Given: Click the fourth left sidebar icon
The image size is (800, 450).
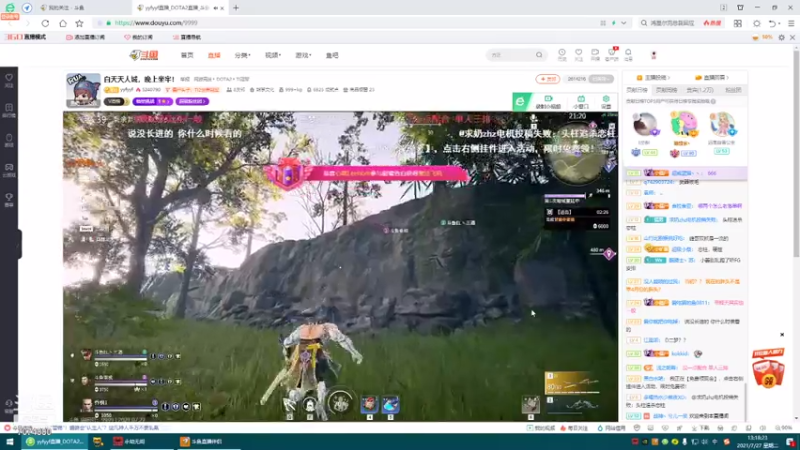Looking at the screenshot, I should (x=9, y=169).
